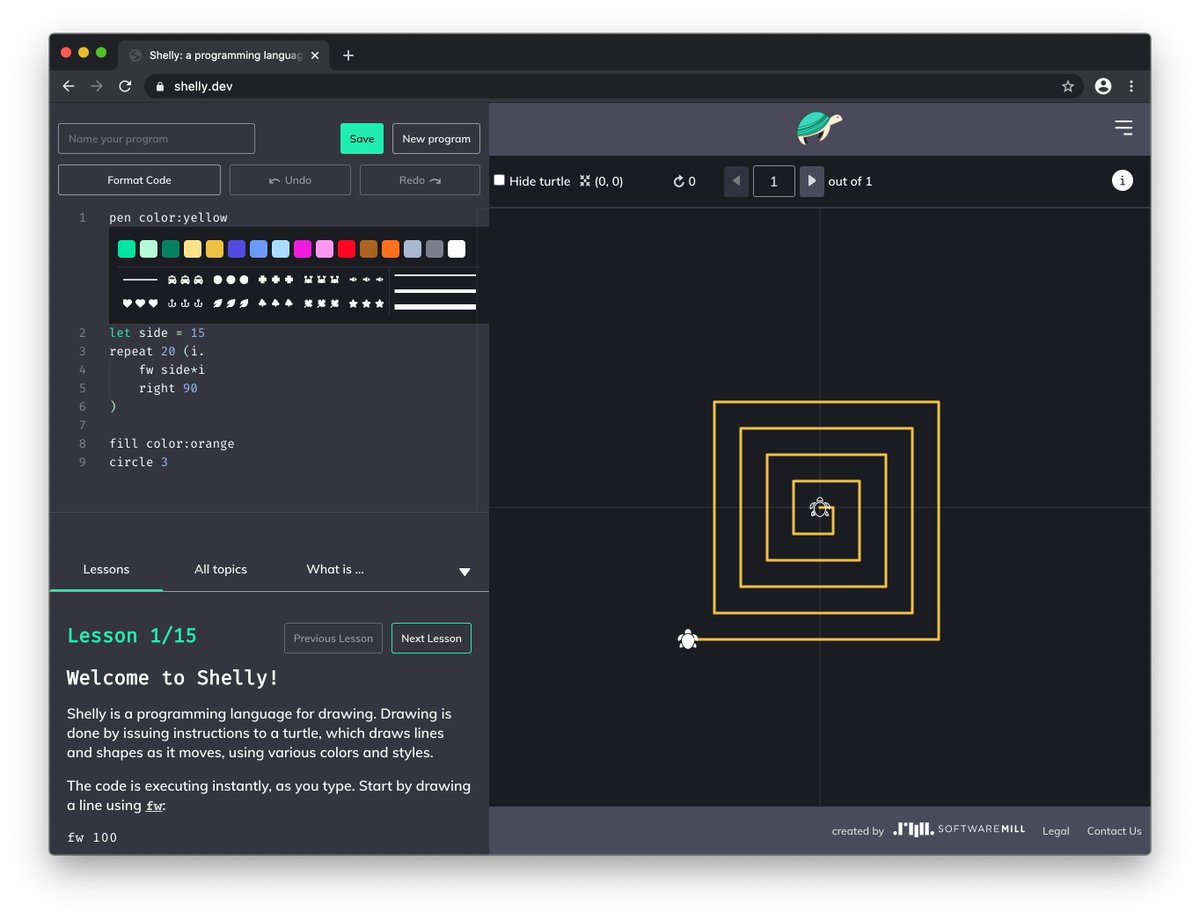
Task: Pick the crabs pen pattern
Action: click(321, 280)
